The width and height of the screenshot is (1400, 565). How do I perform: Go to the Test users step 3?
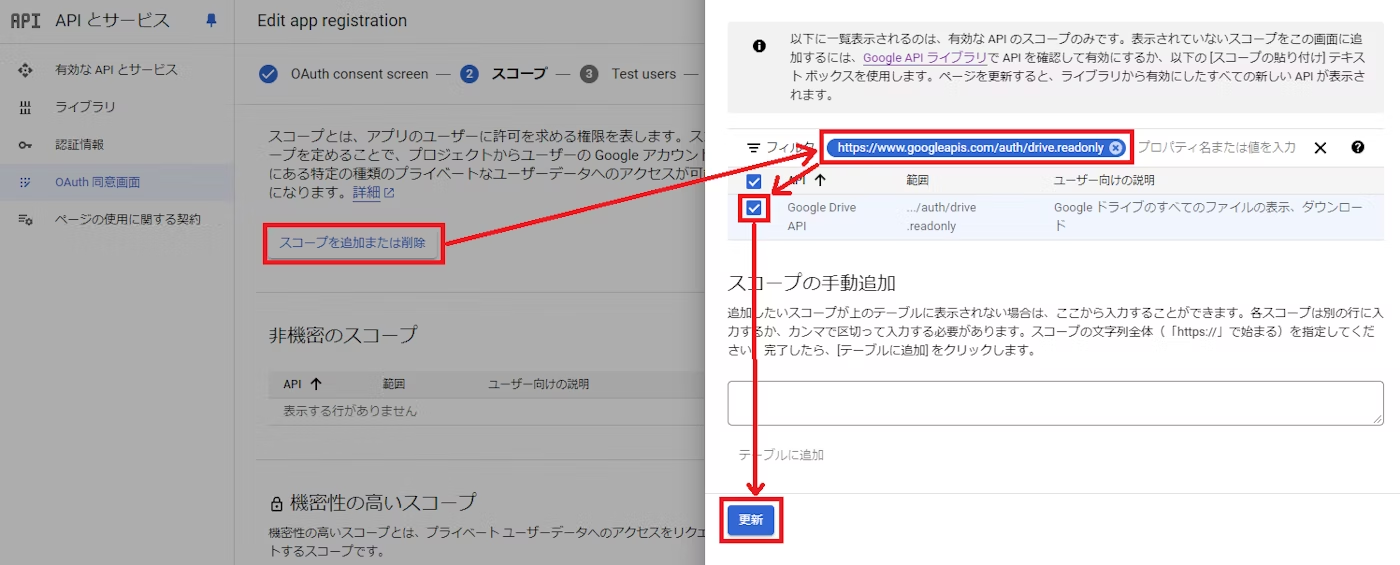628,74
